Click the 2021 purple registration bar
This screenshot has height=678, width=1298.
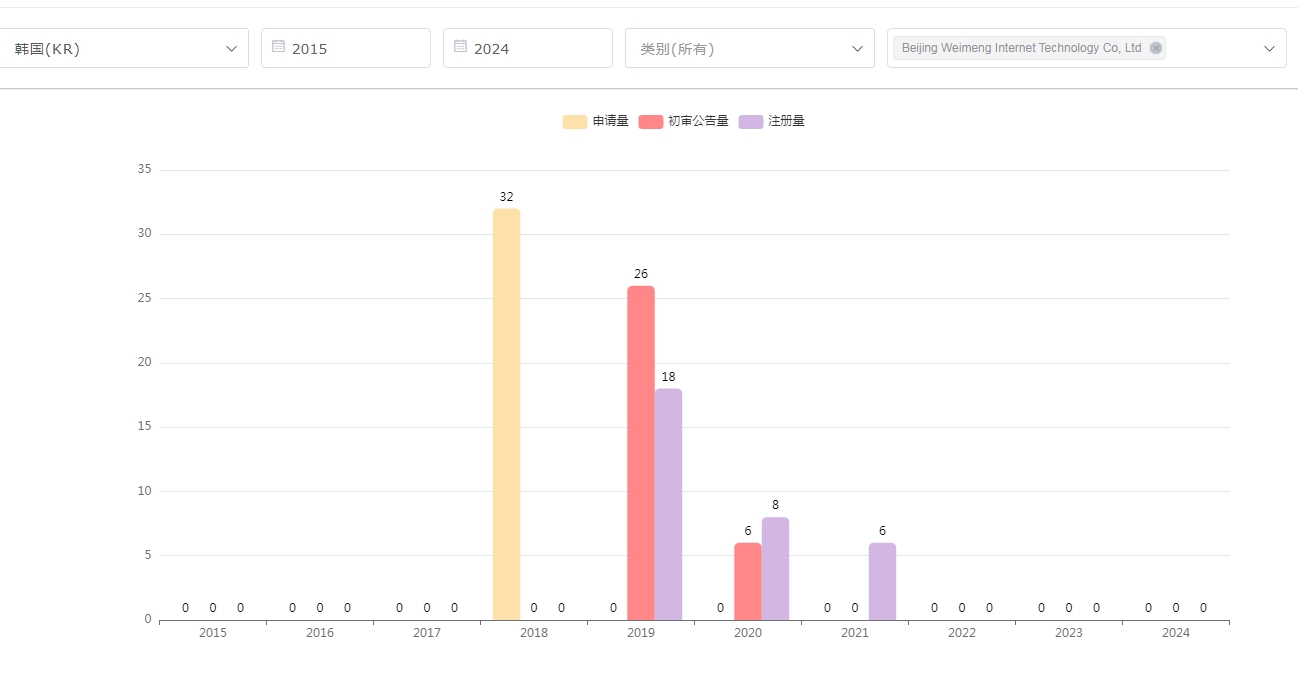pyautogui.click(x=882, y=581)
